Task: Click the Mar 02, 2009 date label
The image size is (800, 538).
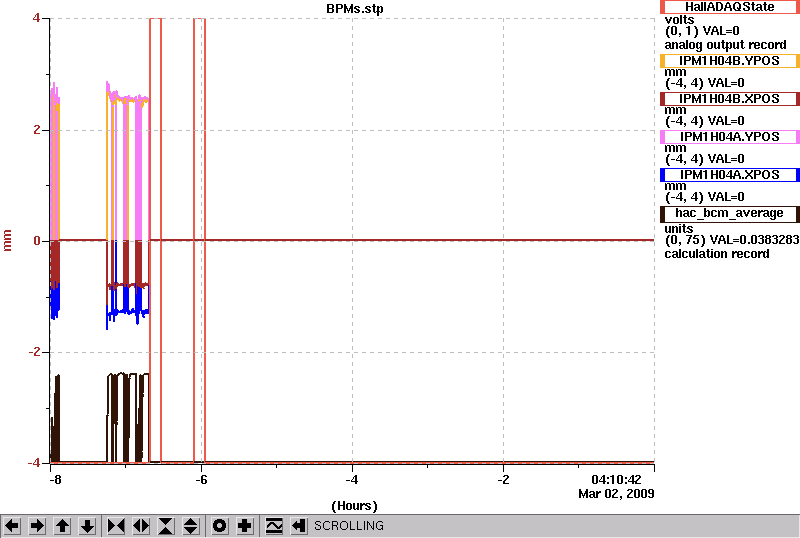Action: coord(616,494)
